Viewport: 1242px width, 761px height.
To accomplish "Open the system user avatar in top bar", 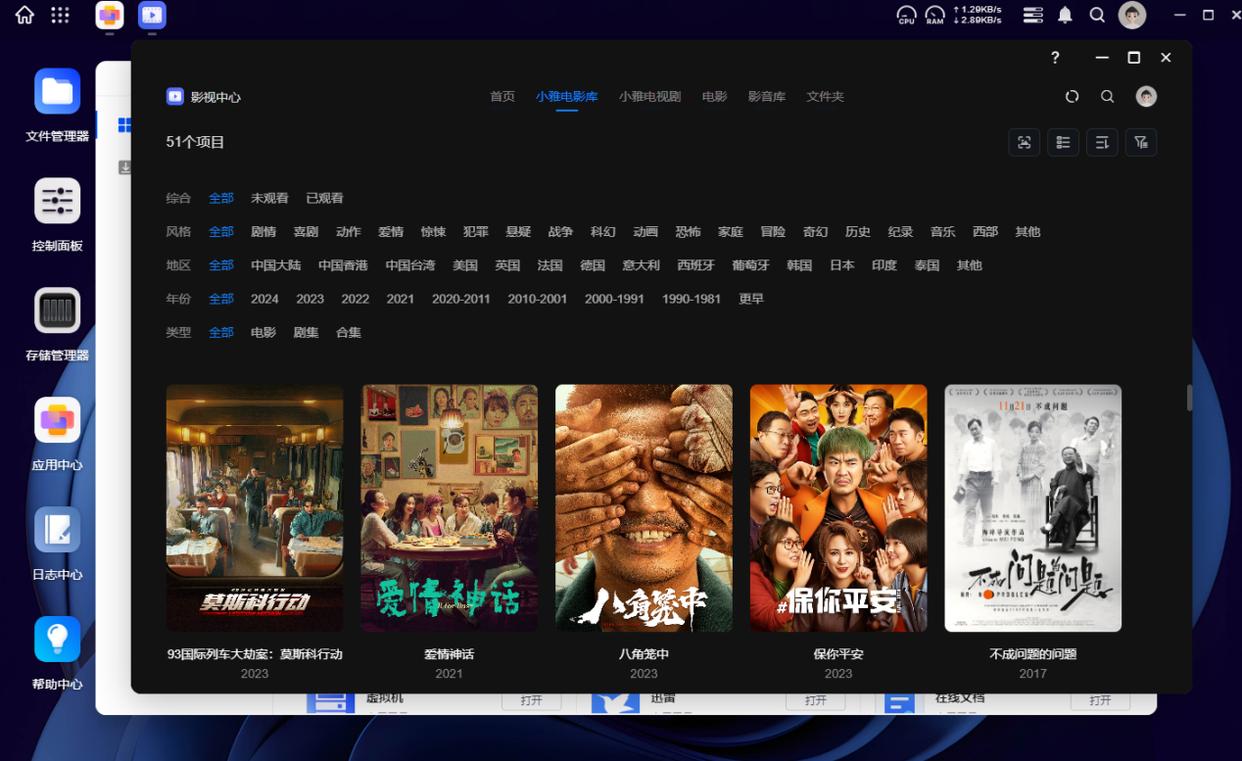I will (x=1132, y=15).
